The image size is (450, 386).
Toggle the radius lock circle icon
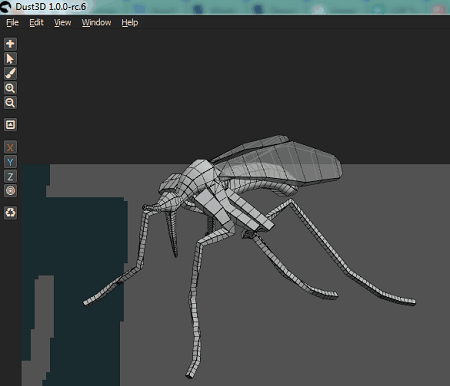point(10,191)
